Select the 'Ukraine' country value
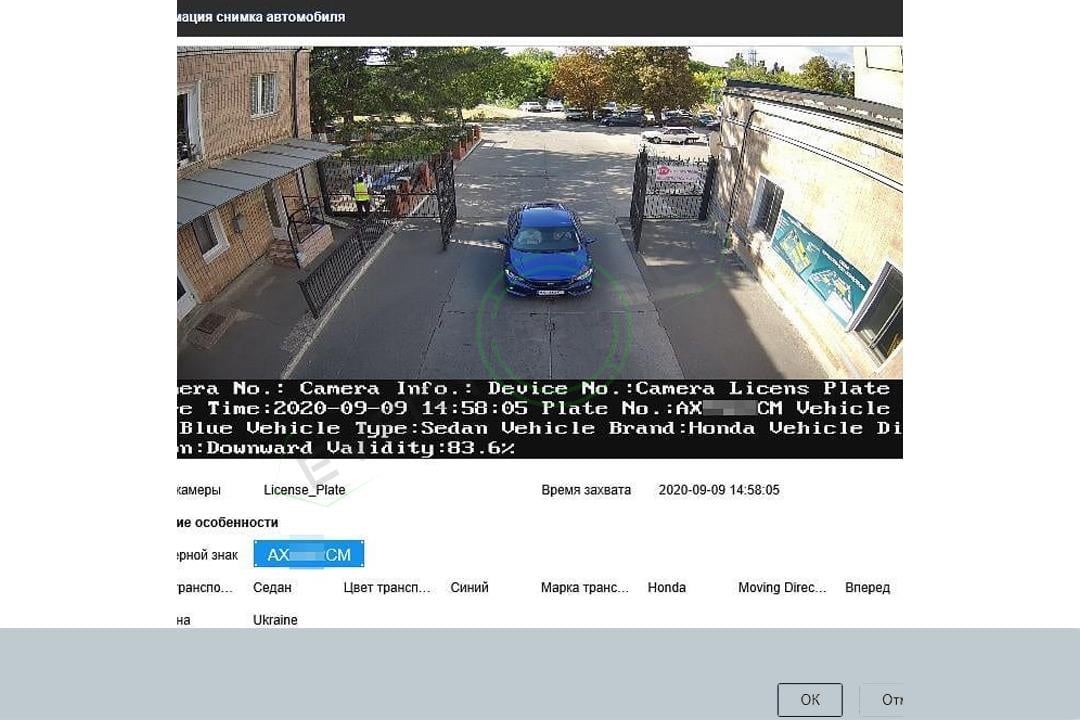 coord(275,620)
